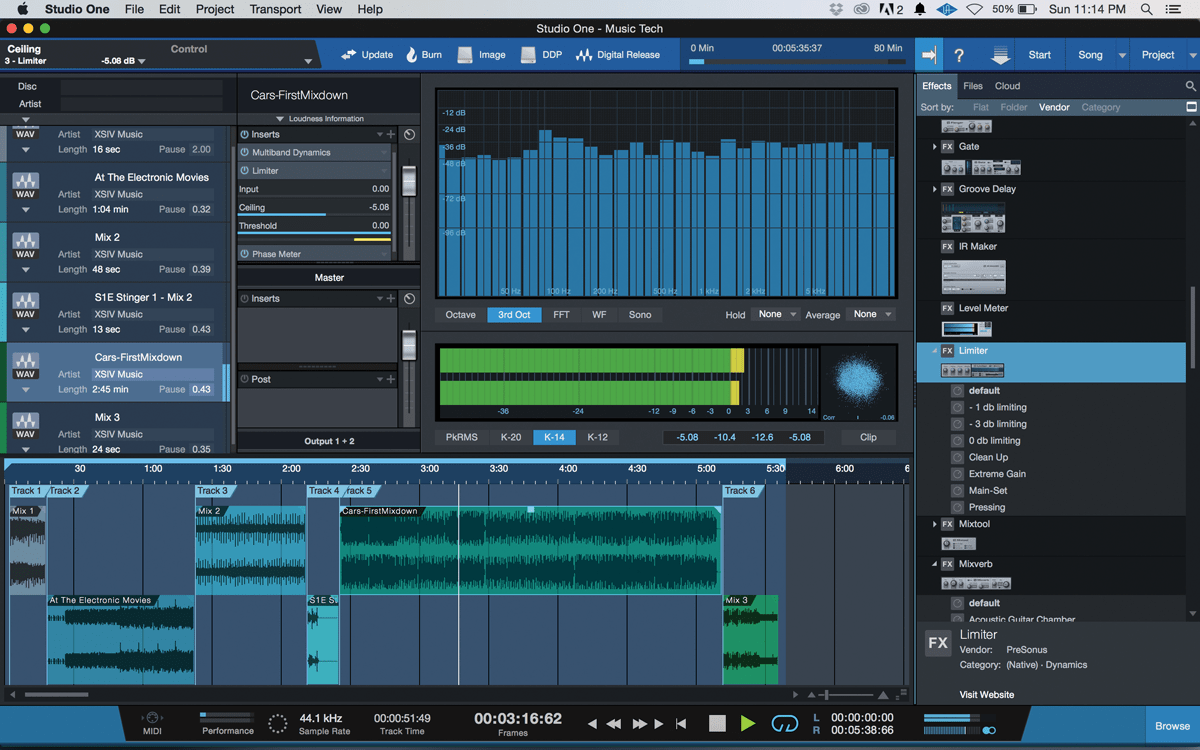Image resolution: width=1200 pixels, height=750 pixels.
Task: Toggle the Limiter insert power button
Action: 244,171
